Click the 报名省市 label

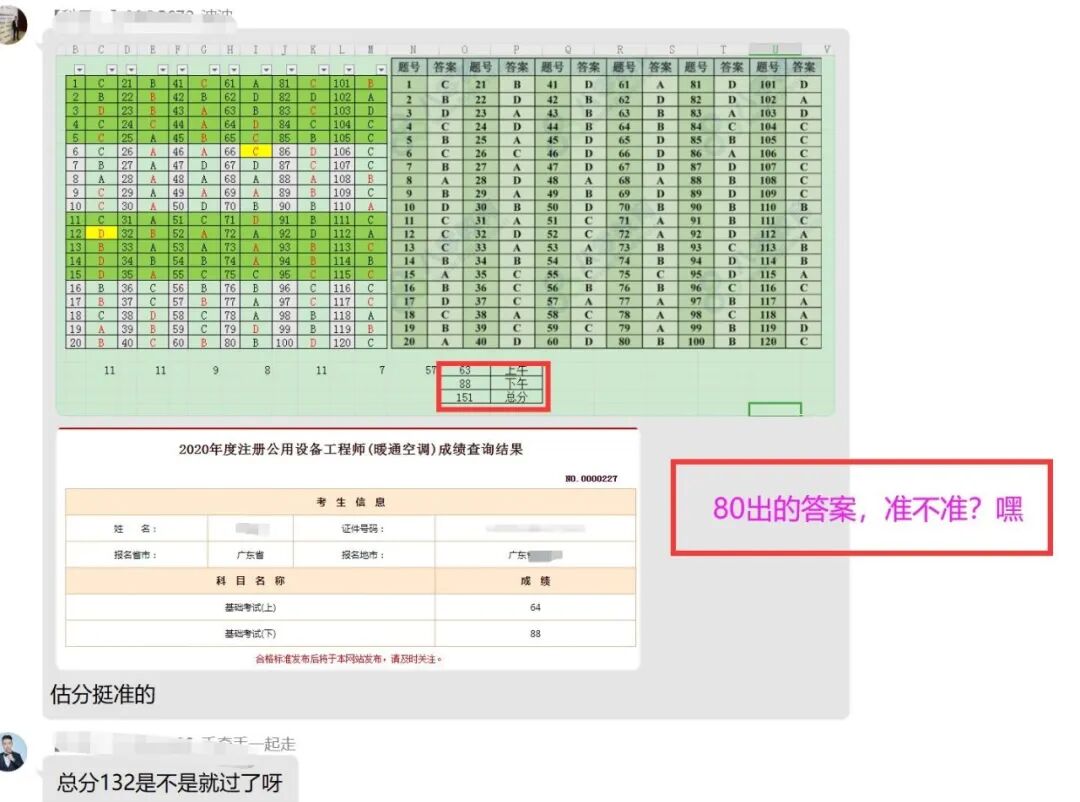tap(135, 555)
